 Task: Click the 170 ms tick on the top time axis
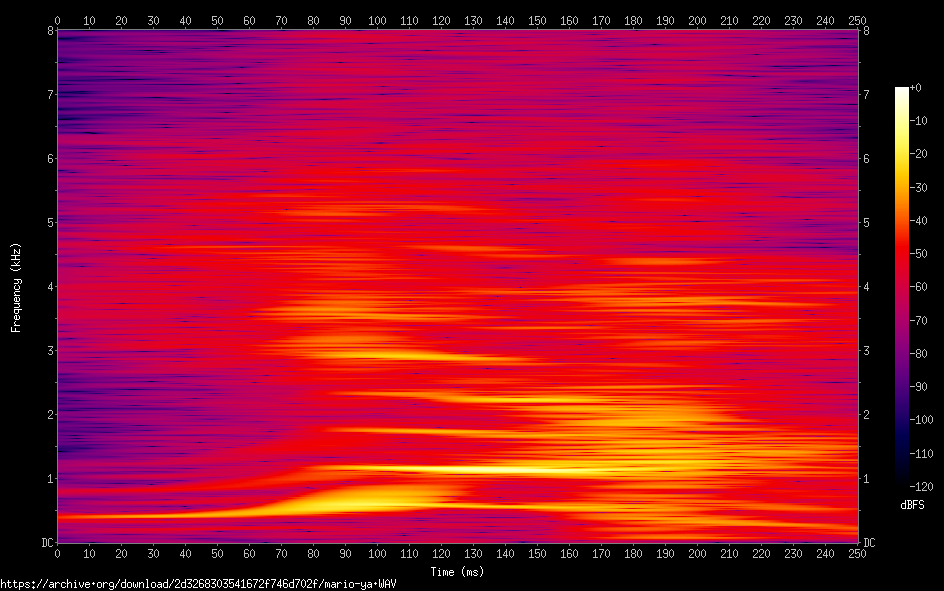[x=601, y=20]
